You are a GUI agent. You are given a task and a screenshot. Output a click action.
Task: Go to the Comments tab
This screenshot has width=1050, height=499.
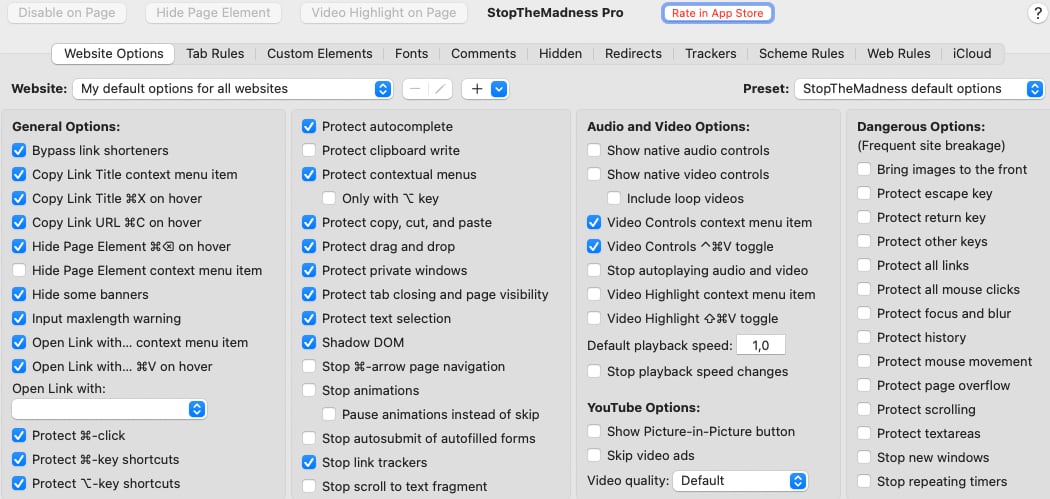(483, 54)
